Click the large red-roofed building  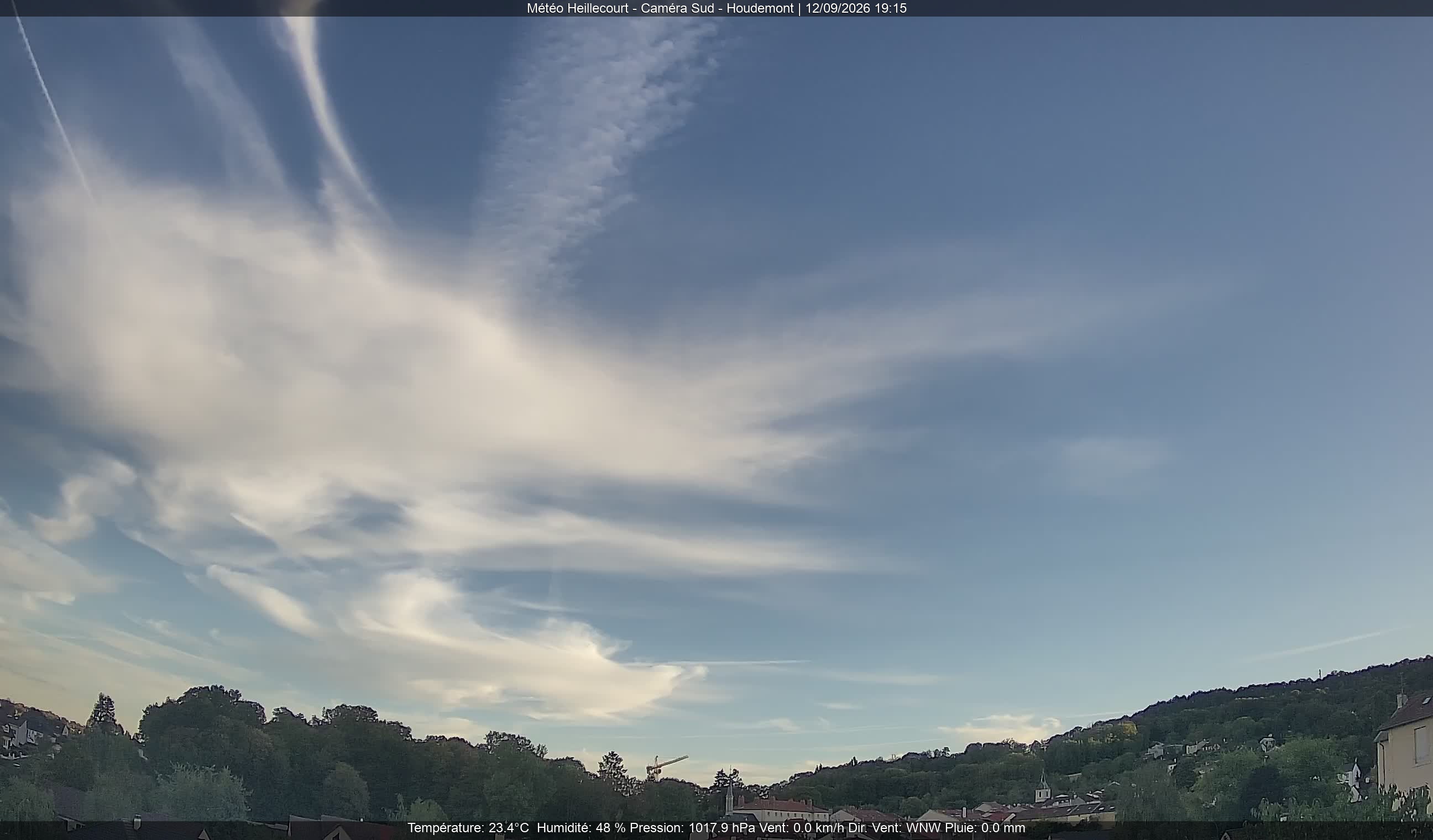782,808
